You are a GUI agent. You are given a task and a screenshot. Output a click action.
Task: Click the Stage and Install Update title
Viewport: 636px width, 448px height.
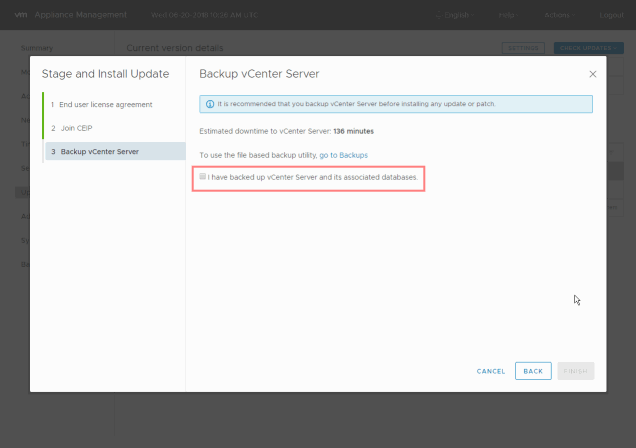point(105,74)
